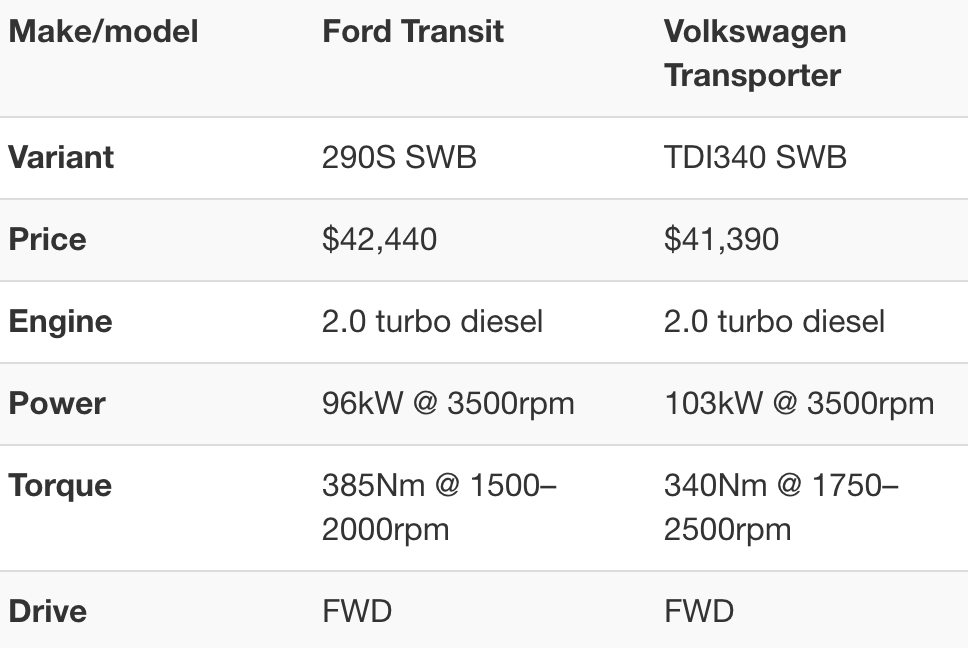Click the Drive row label
Image resolution: width=968 pixels, height=648 pixels.
click(47, 611)
